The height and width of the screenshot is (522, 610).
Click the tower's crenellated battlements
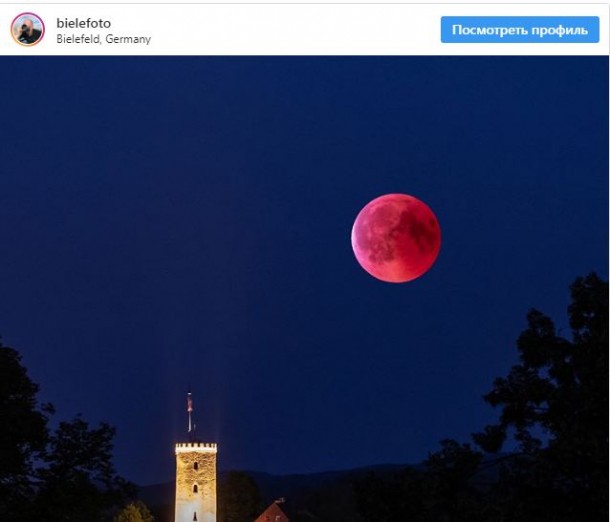click(x=196, y=448)
